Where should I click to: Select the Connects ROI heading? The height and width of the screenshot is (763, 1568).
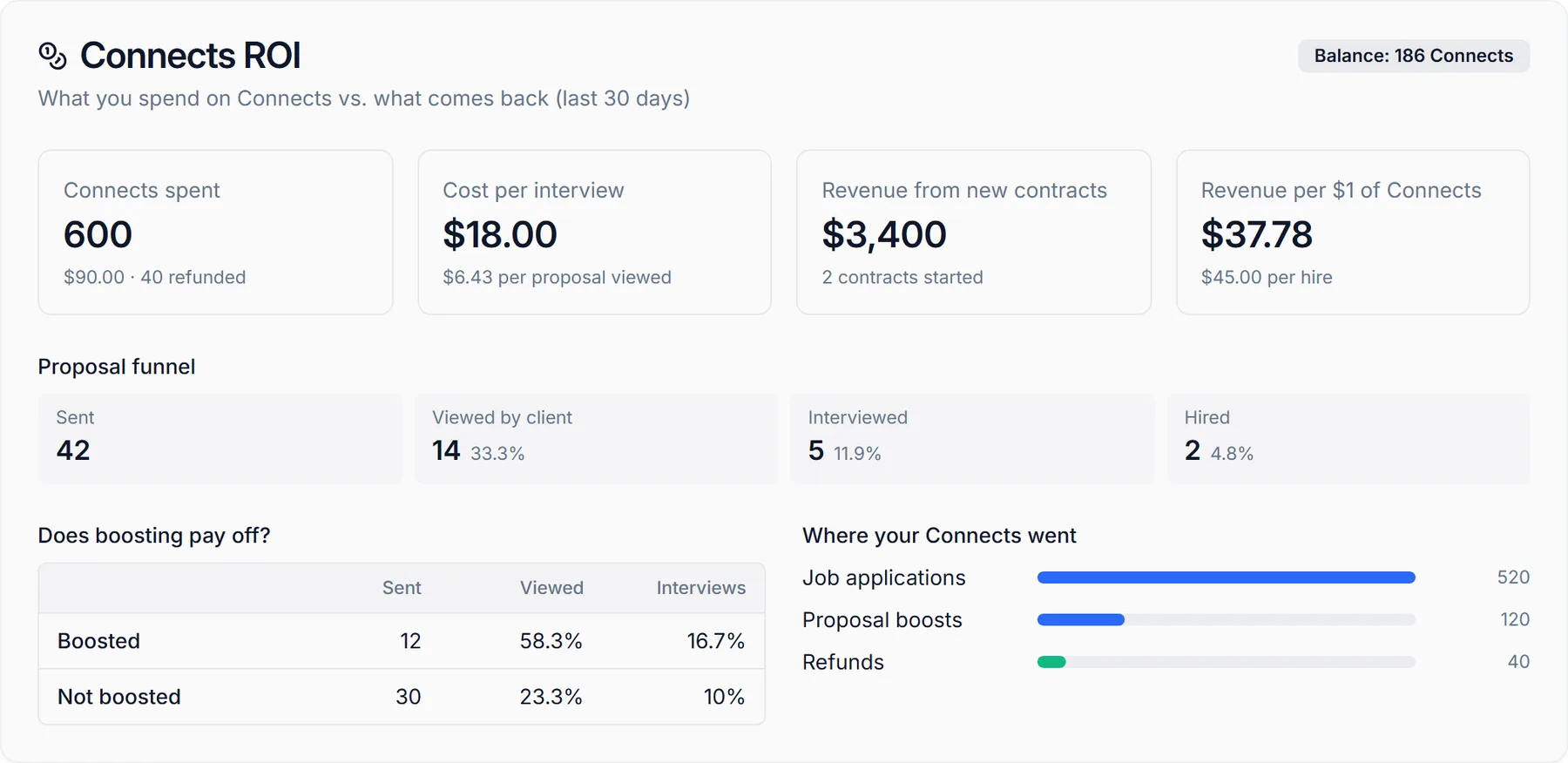[x=190, y=56]
